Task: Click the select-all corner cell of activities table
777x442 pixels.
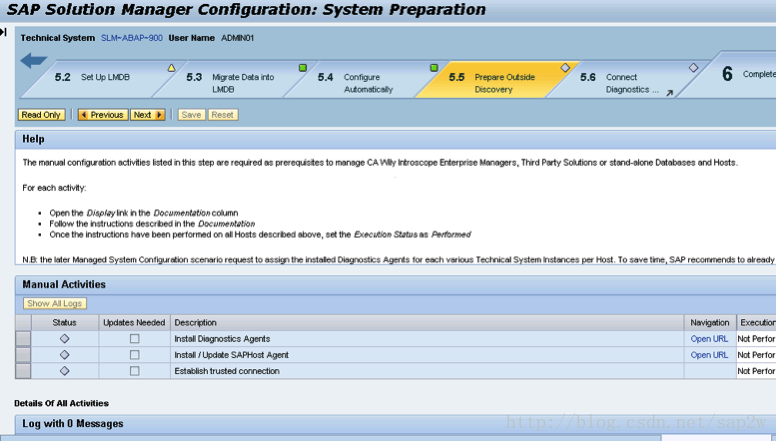Action: click(x=23, y=323)
